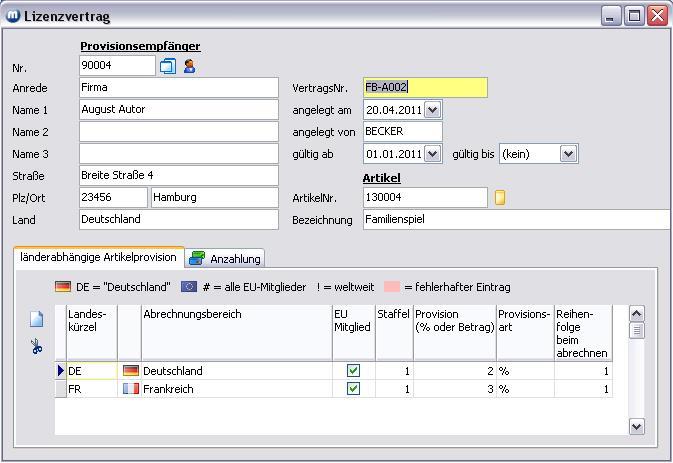The image size is (673, 463).
Task: Click into the VertragsNr. input field
Action: [425, 88]
